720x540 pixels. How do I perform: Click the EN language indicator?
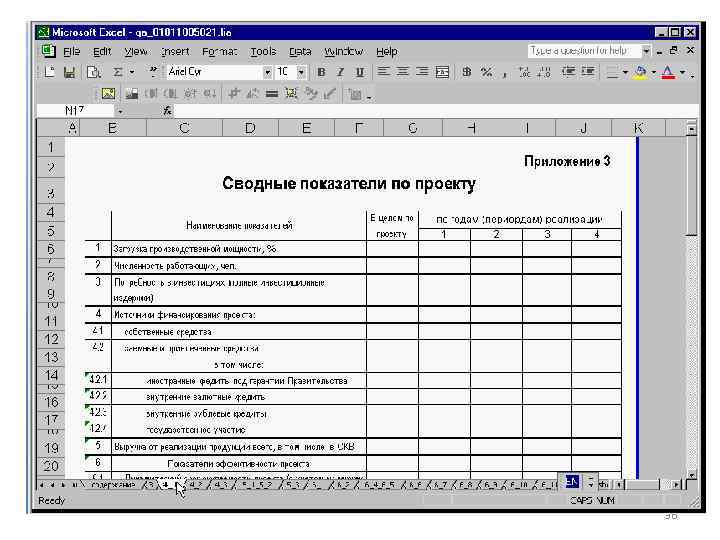(572, 481)
